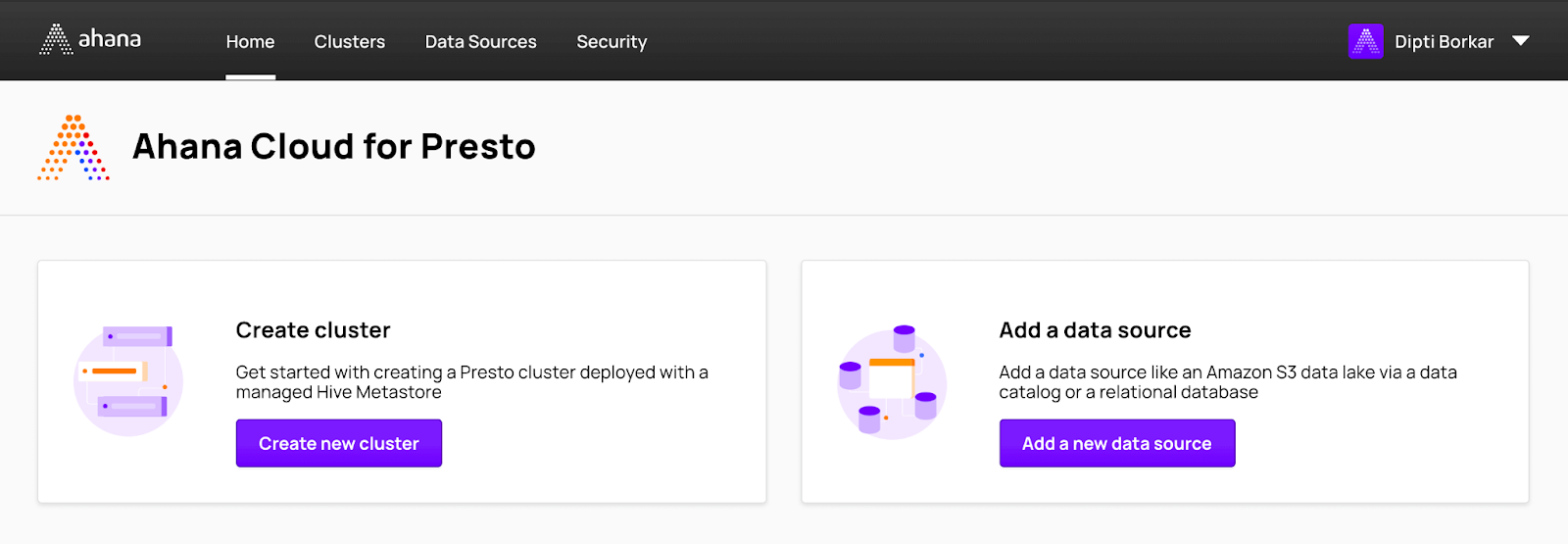The width and height of the screenshot is (1568, 544).
Task: Click the colorful dotted Ahana page logo
Action: click(x=73, y=148)
